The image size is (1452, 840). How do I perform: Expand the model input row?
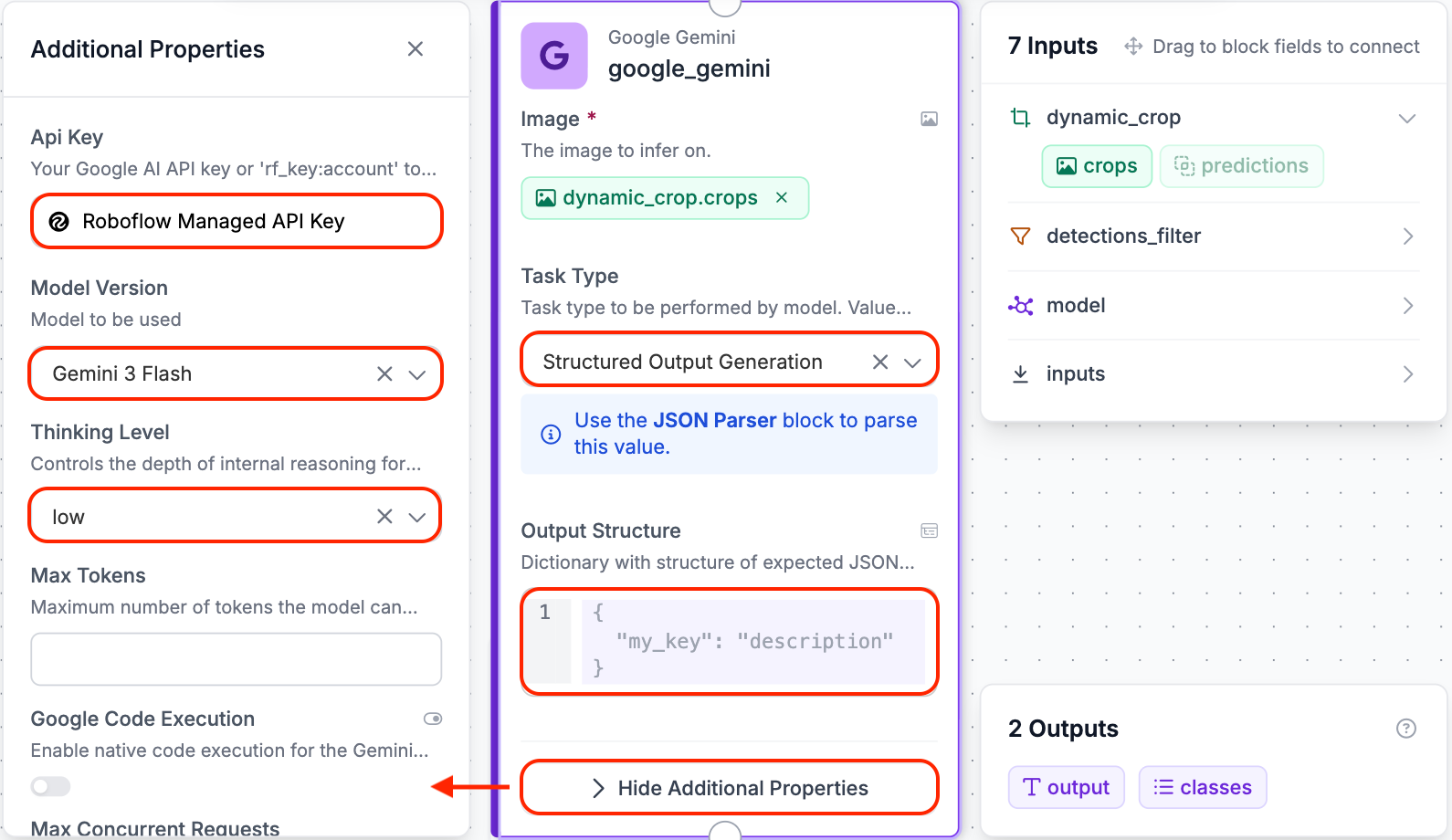click(x=1214, y=306)
